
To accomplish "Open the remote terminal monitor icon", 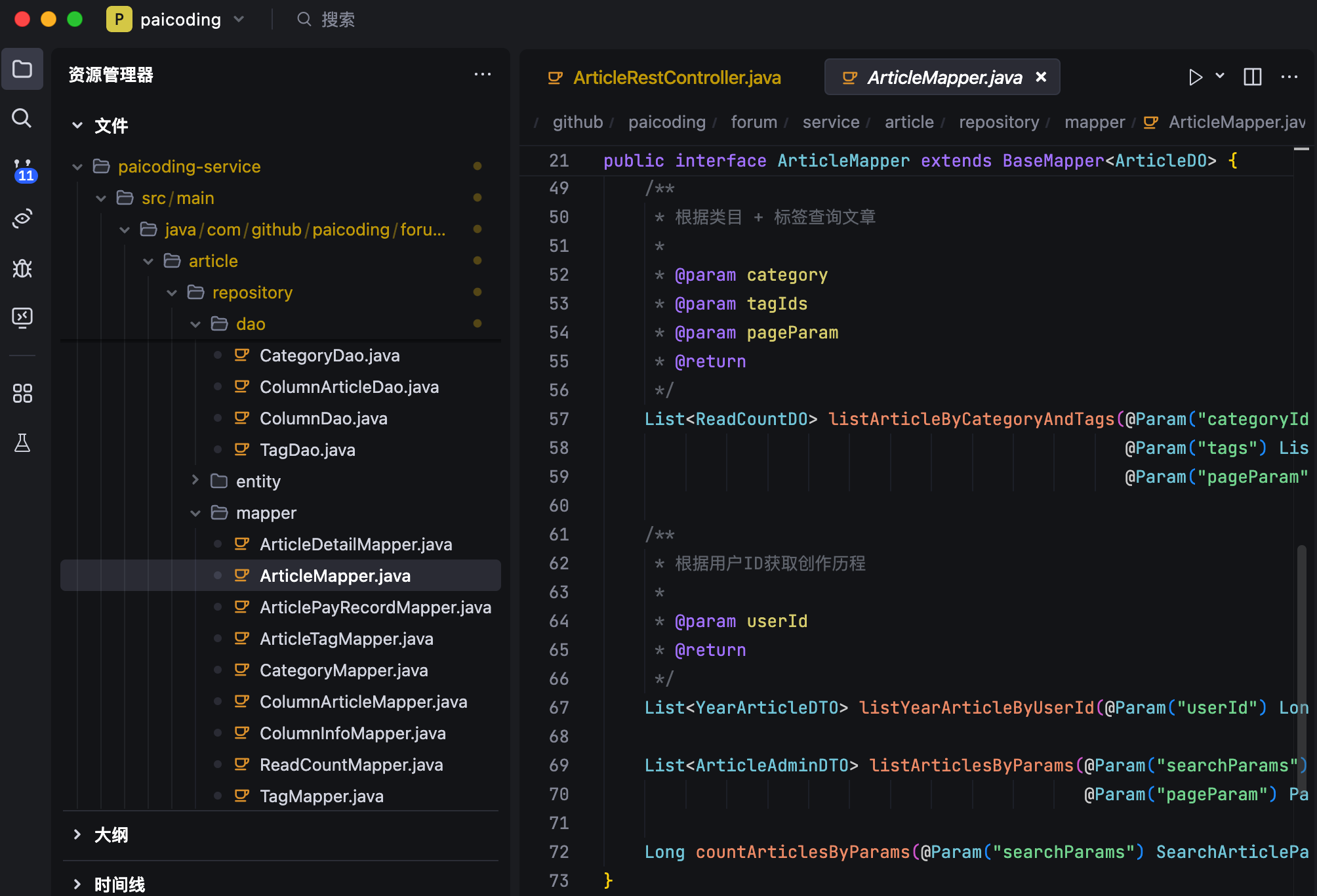I will [x=22, y=318].
